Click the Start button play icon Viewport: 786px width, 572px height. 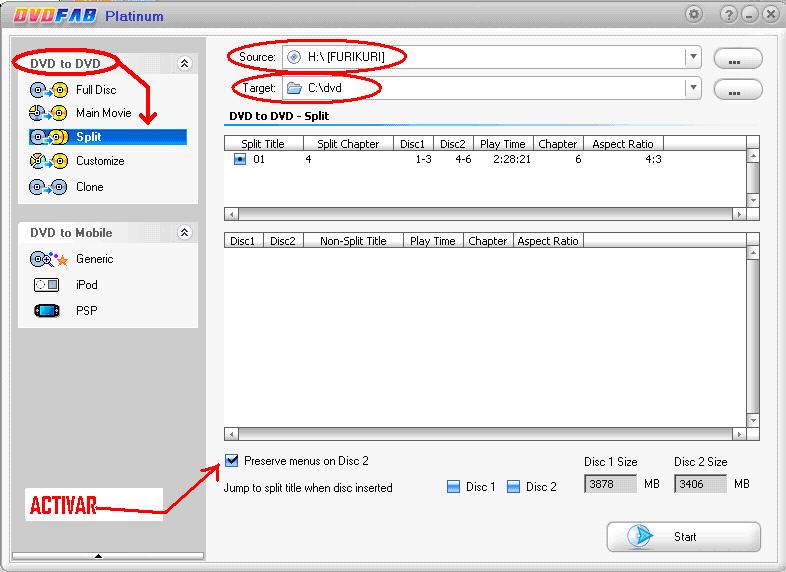[x=640, y=536]
